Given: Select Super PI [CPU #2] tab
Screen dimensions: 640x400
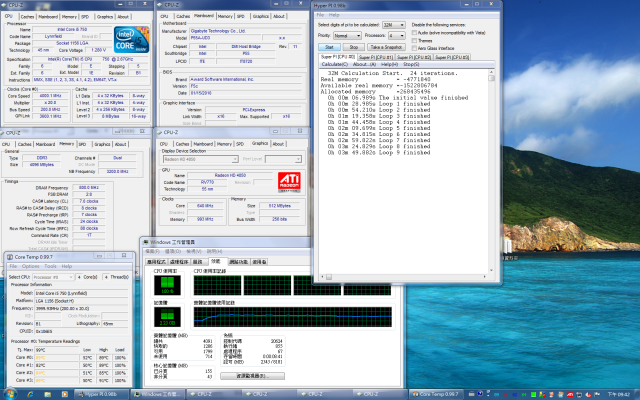Looking at the screenshot, I should 414,57.
